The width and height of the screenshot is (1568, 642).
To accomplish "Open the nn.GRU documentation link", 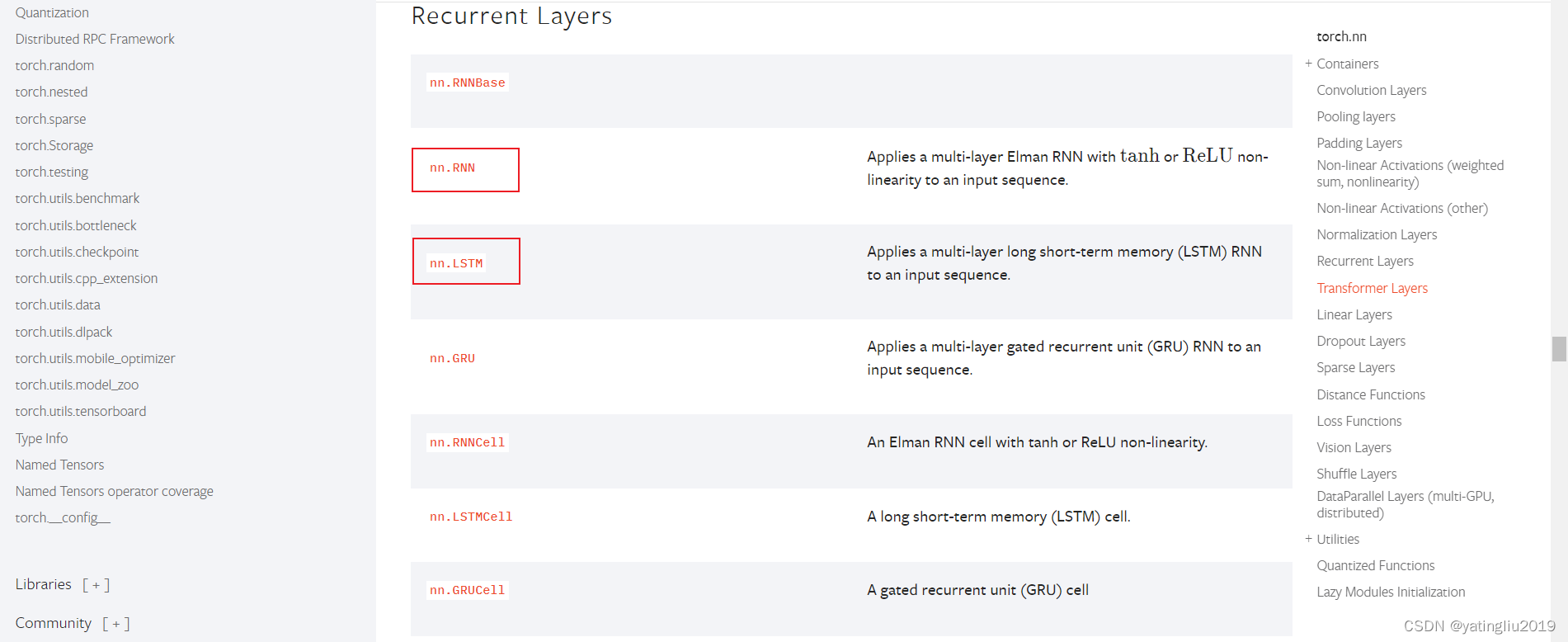I will coord(452,358).
